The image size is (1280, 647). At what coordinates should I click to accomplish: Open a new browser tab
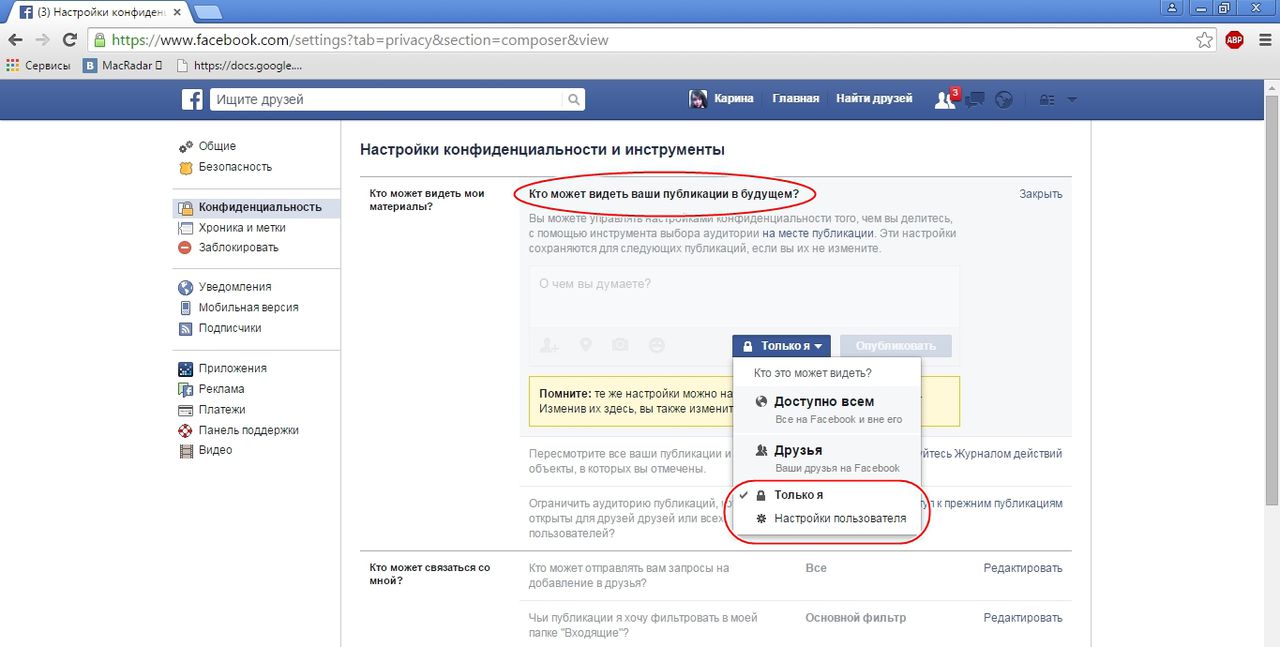pyautogui.click(x=208, y=12)
